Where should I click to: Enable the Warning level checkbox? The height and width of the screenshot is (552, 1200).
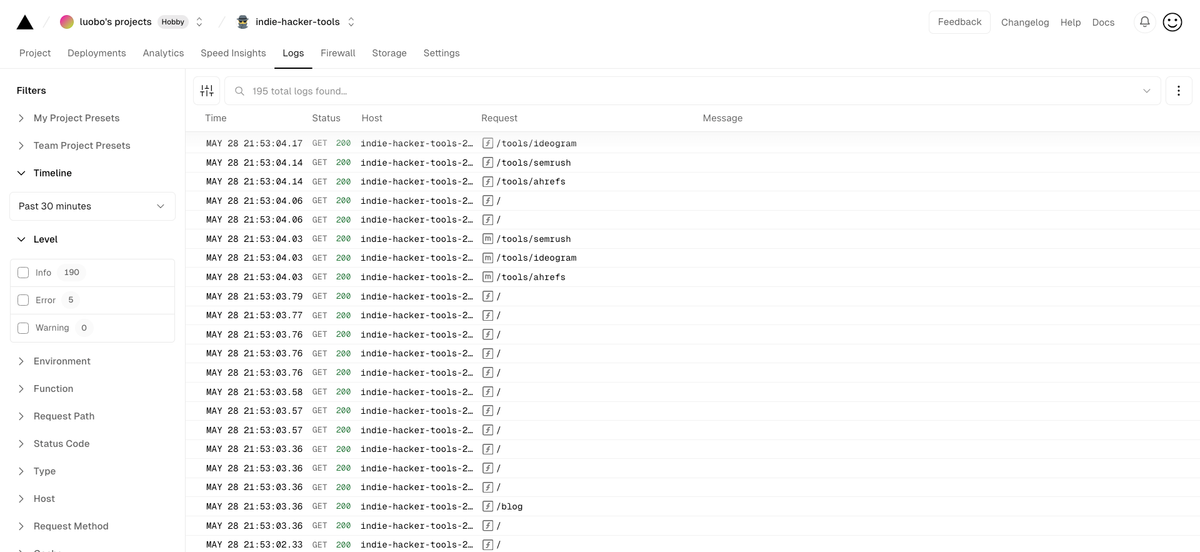(23, 327)
